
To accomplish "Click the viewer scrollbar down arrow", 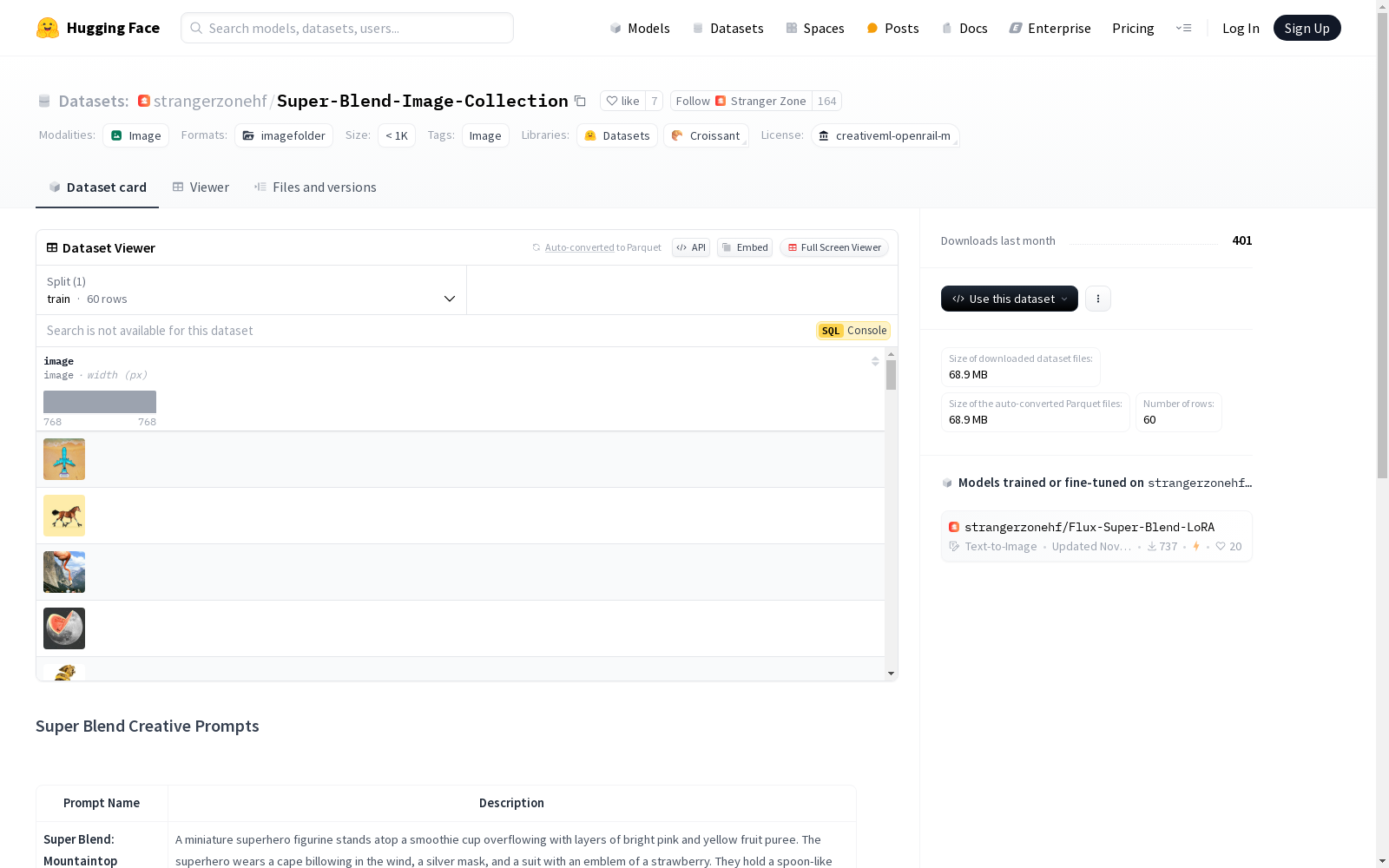I will (x=891, y=674).
